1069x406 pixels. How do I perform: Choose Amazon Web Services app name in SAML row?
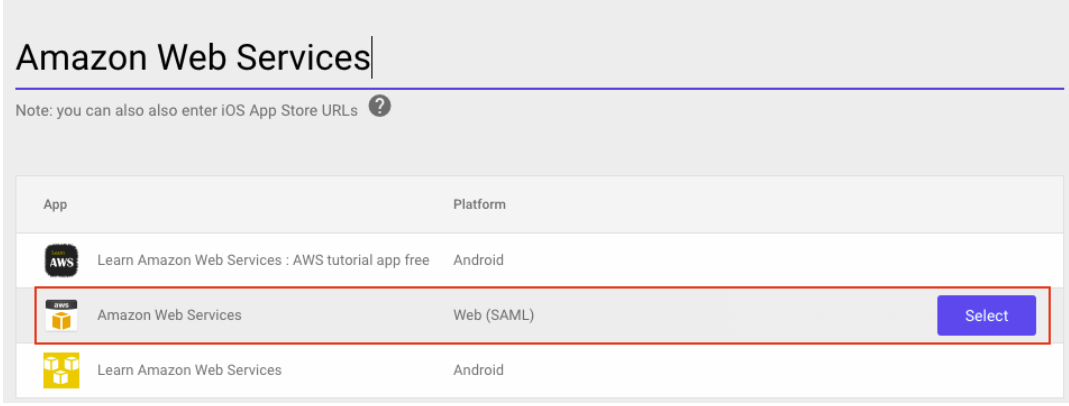coord(169,315)
